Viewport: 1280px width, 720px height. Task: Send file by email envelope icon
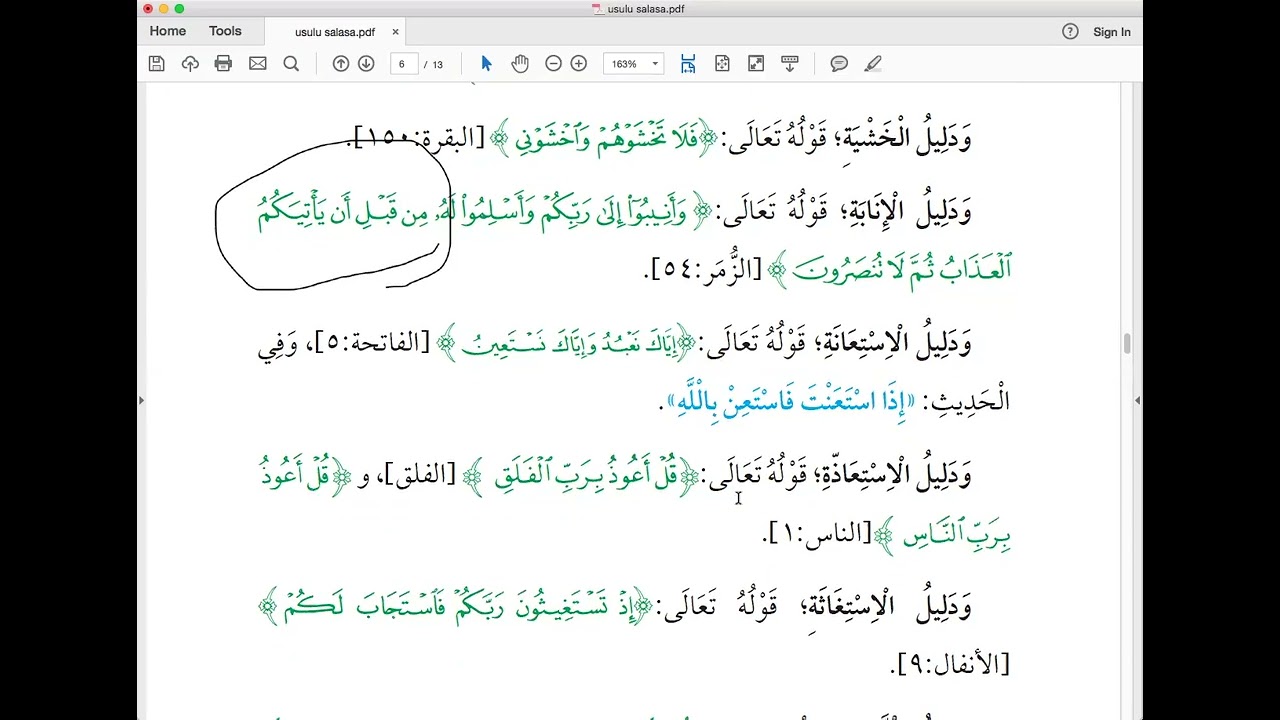click(257, 64)
